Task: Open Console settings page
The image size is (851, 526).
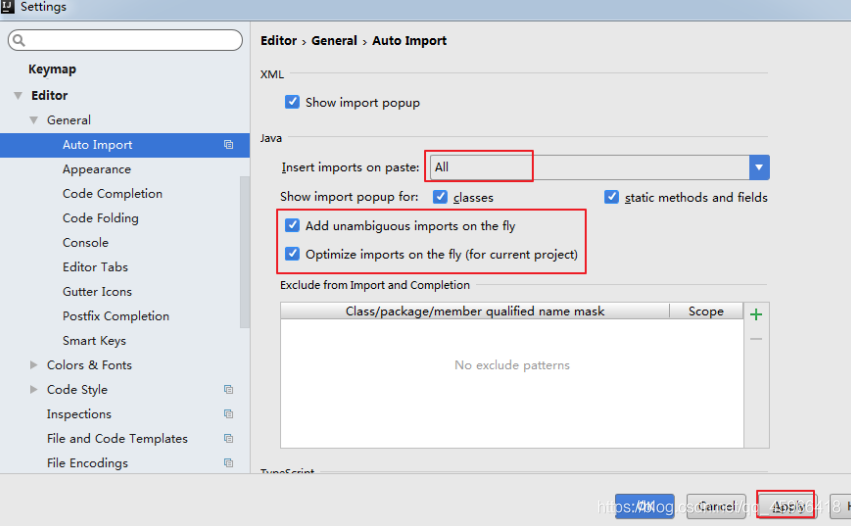Action: click(x=85, y=243)
